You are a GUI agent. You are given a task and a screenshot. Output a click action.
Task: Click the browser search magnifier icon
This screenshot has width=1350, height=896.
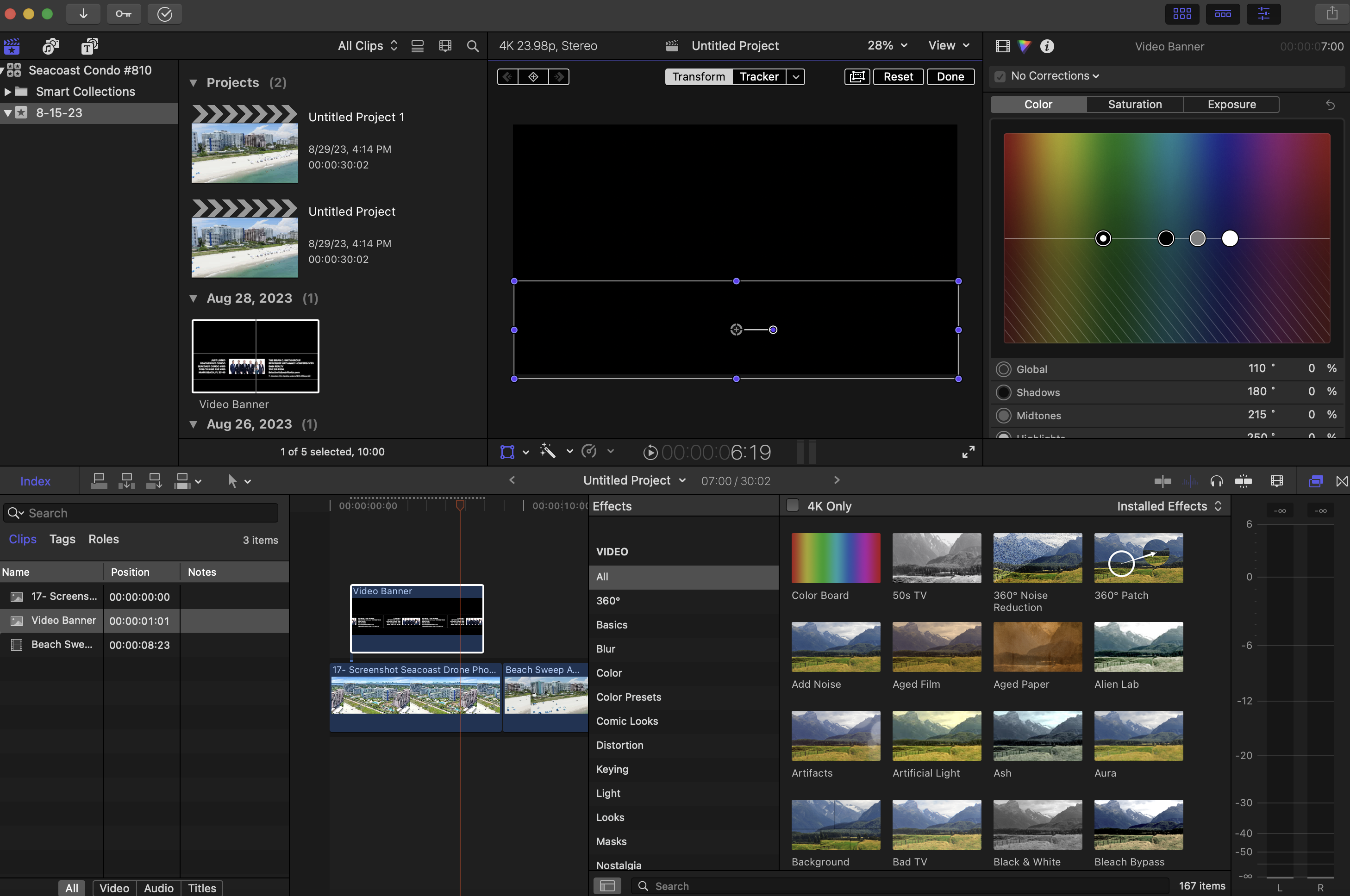pyautogui.click(x=473, y=46)
